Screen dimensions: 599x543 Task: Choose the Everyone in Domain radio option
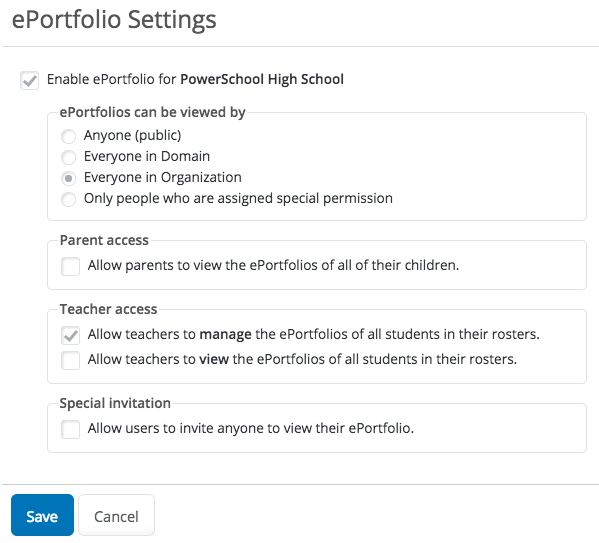pos(68,157)
